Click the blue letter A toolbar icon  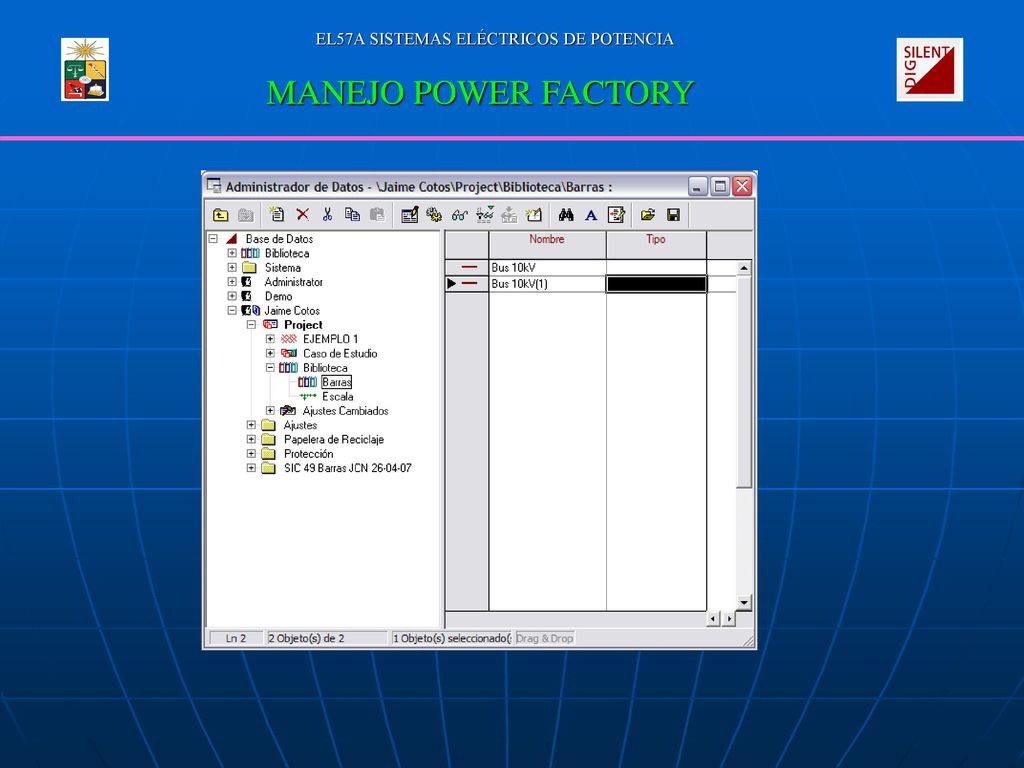[x=591, y=215]
